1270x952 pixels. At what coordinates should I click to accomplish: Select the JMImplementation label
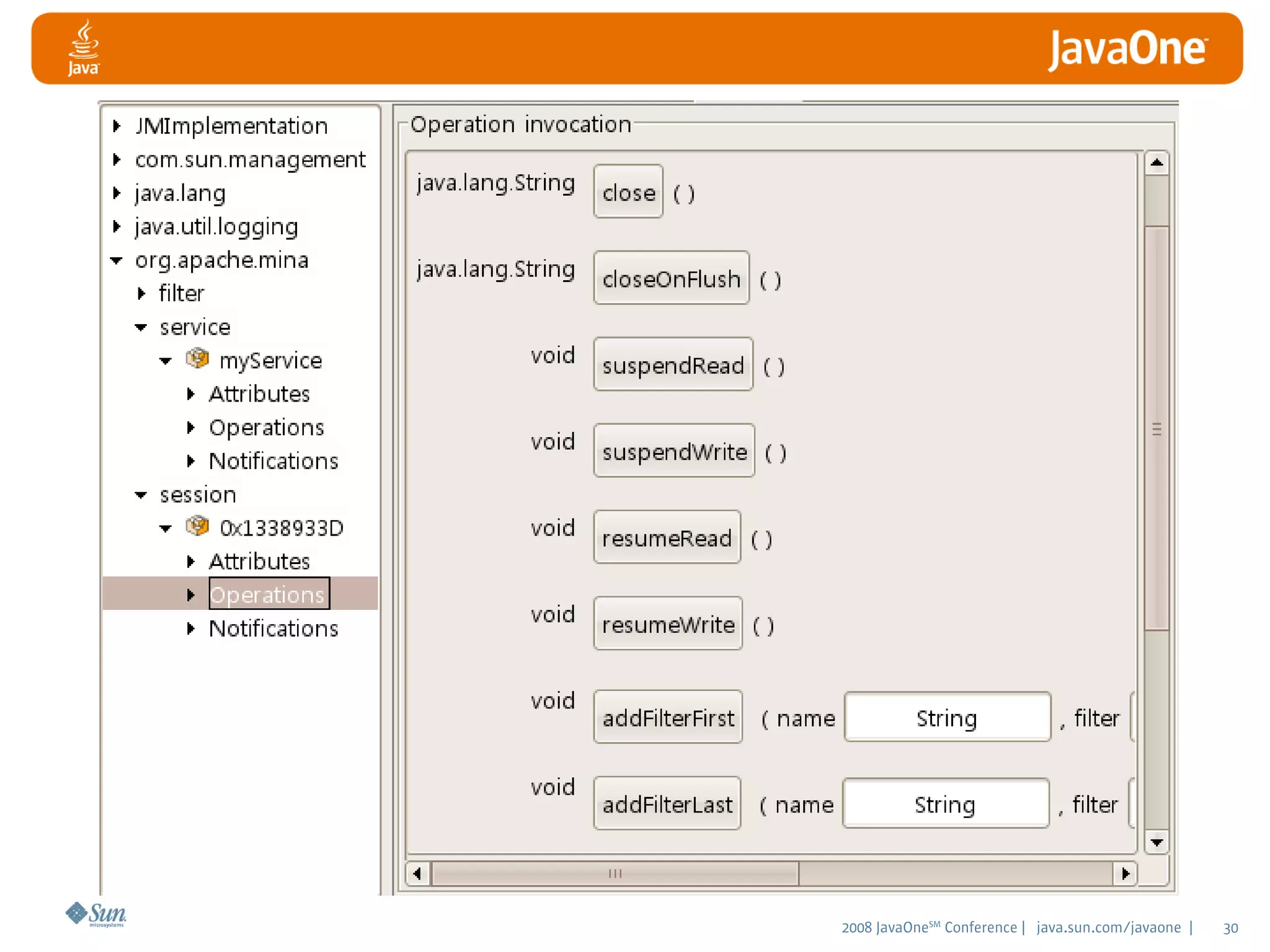[231, 126]
